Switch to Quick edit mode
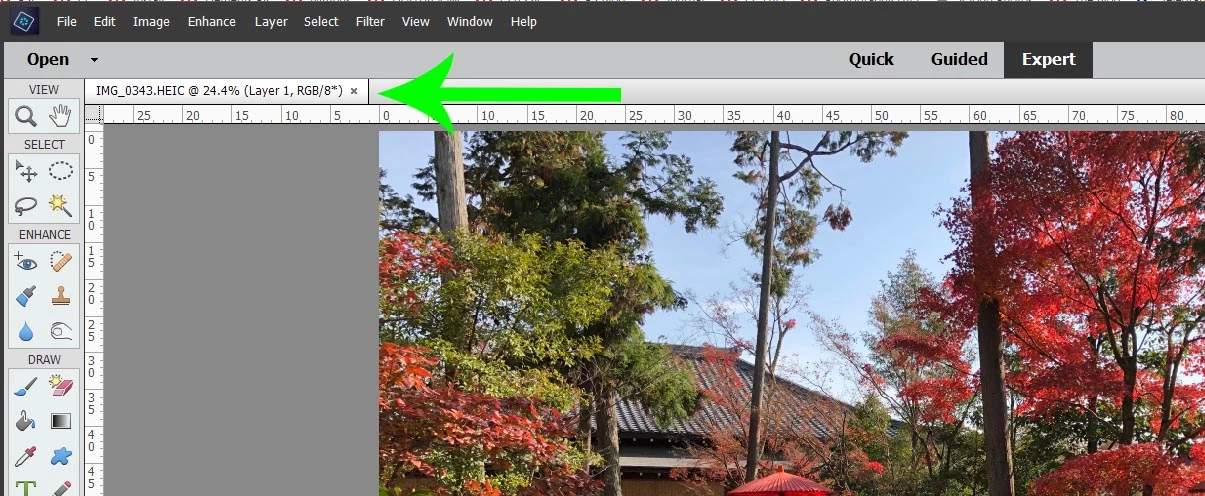The image size is (1205, 496). 871,59
